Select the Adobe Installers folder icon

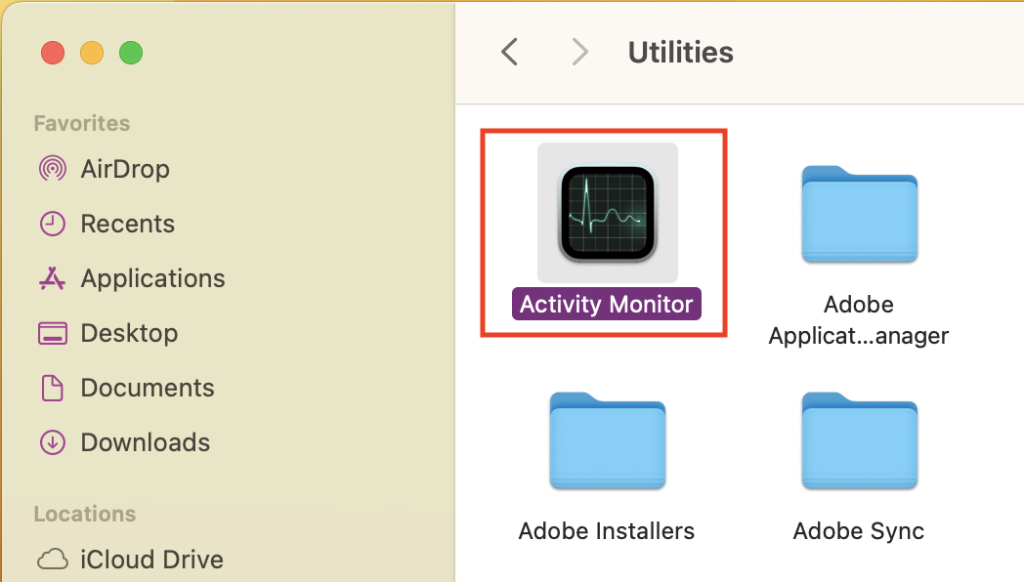(x=607, y=444)
